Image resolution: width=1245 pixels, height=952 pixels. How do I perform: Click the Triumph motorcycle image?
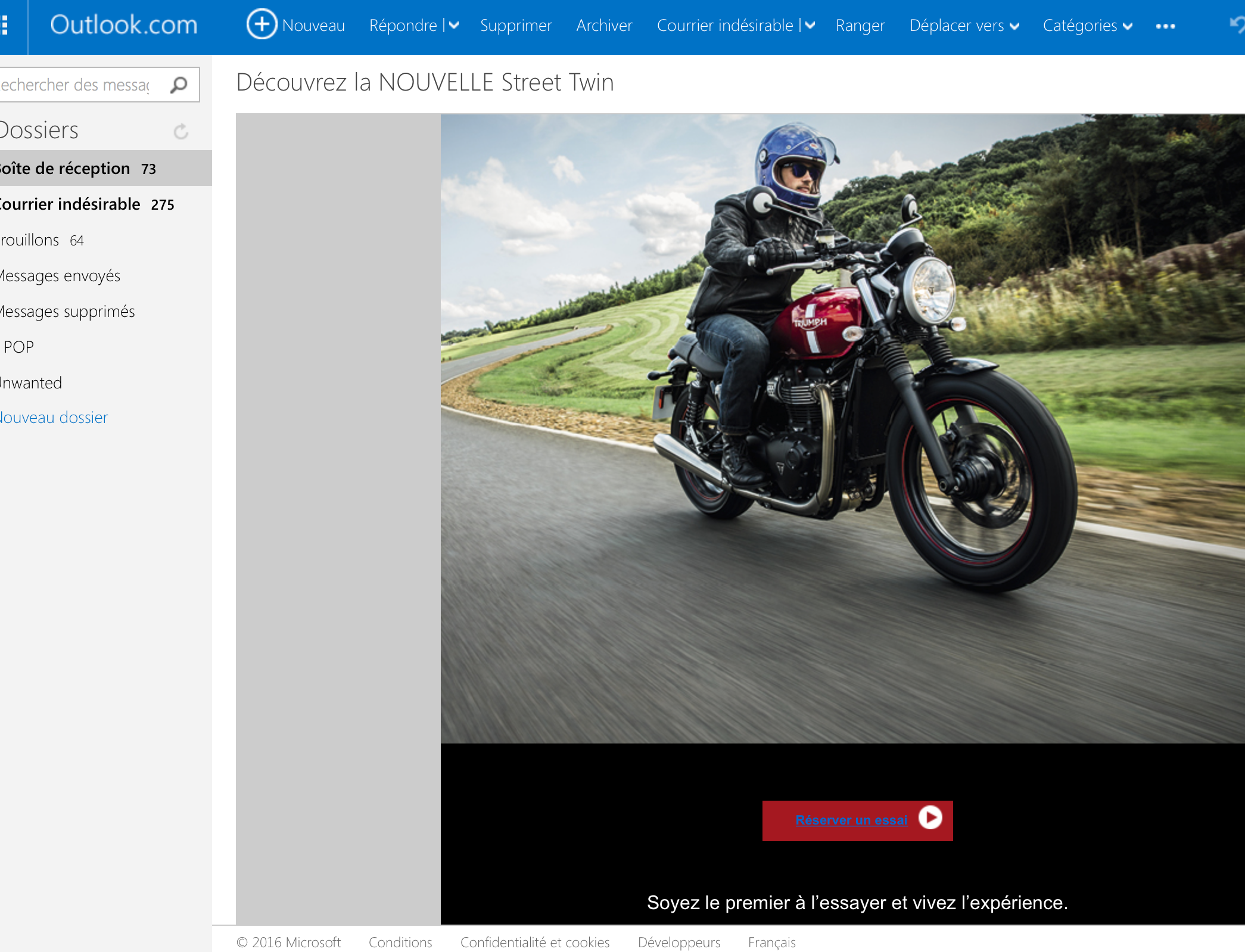pos(842,429)
